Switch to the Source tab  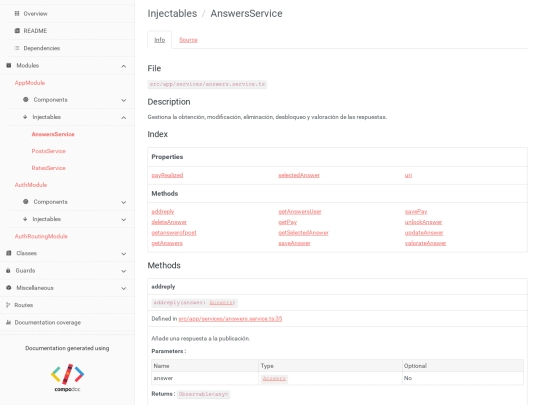pyautogui.click(x=188, y=40)
